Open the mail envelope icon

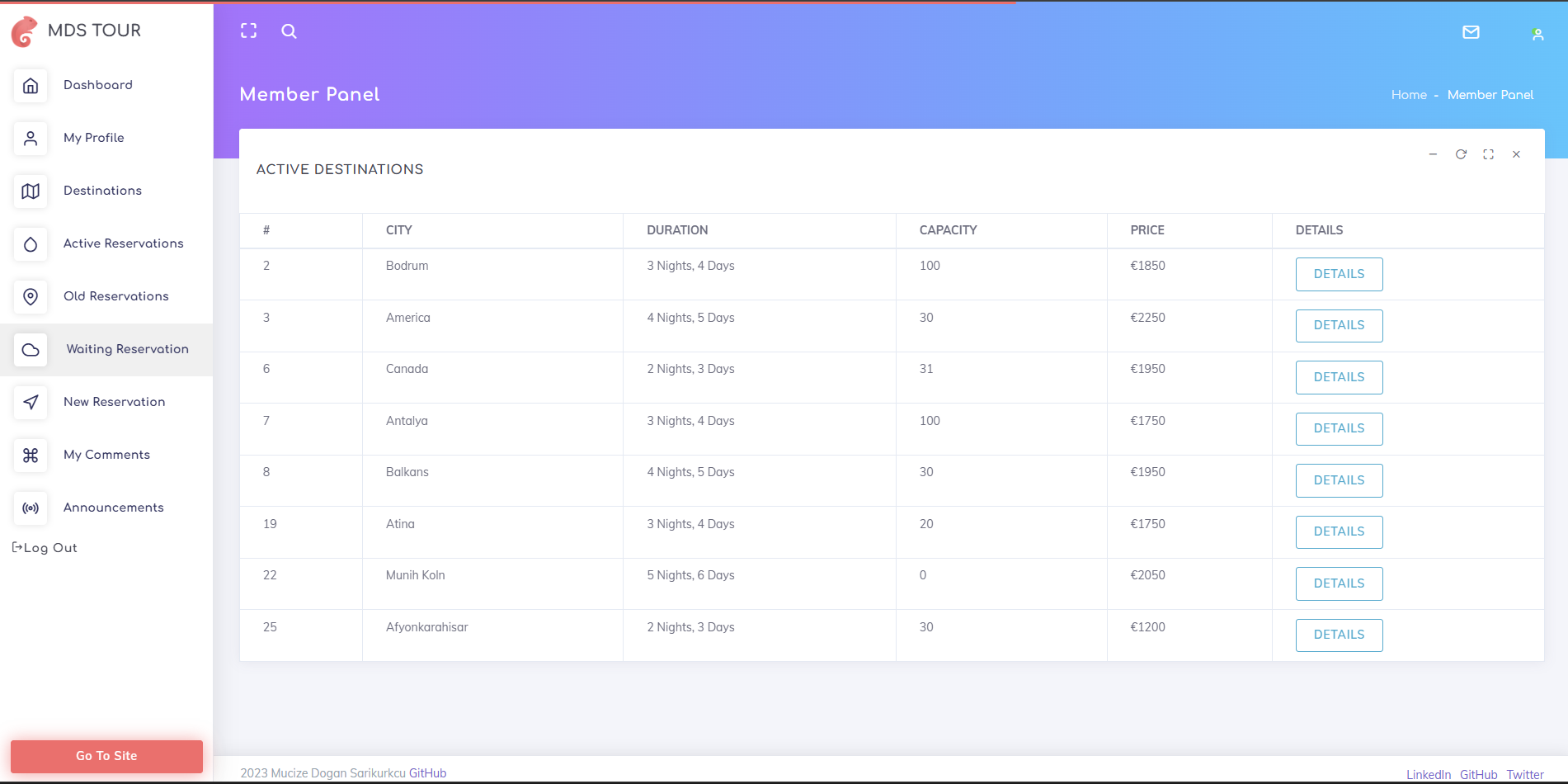pyautogui.click(x=1471, y=32)
